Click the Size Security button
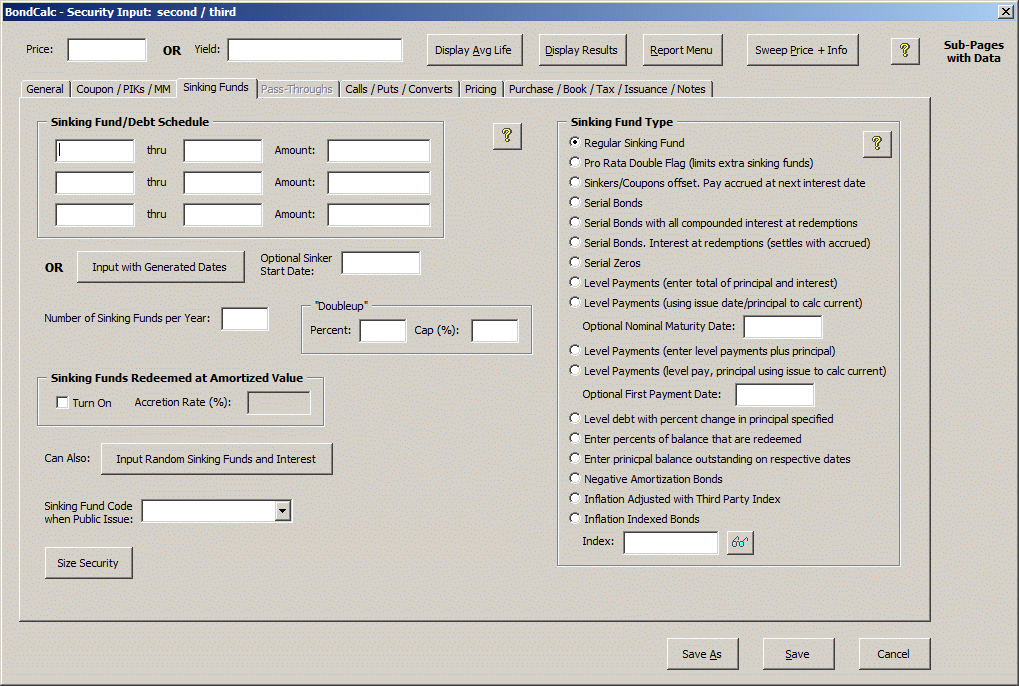 click(88, 563)
